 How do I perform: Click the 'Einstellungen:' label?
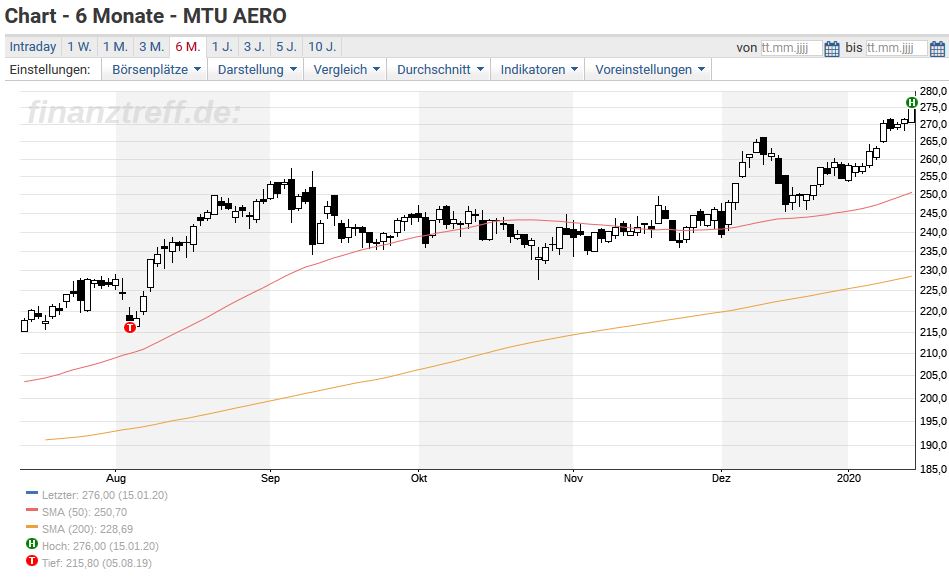[50, 70]
